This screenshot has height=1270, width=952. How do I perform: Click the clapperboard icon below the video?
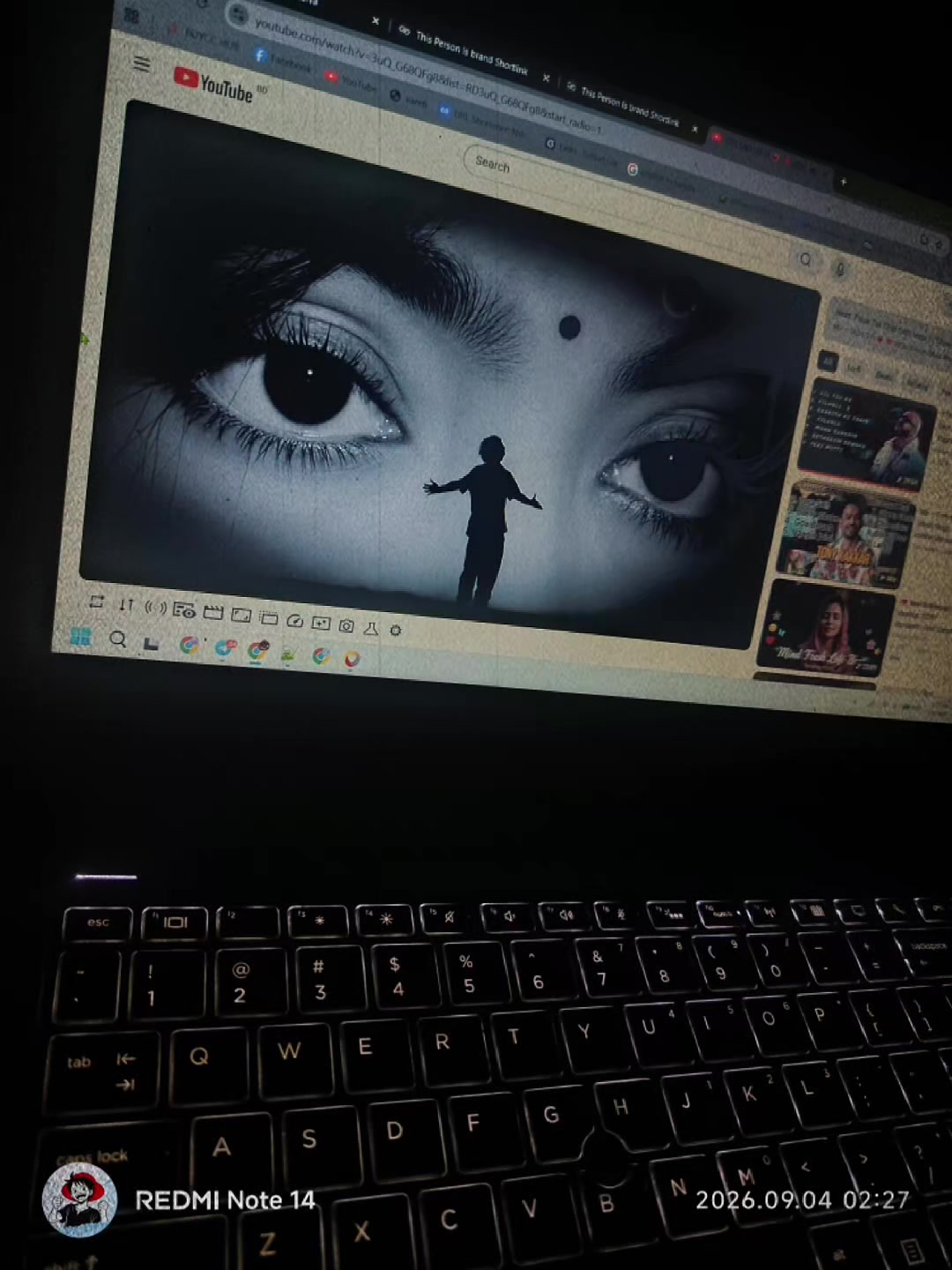[x=212, y=612]
